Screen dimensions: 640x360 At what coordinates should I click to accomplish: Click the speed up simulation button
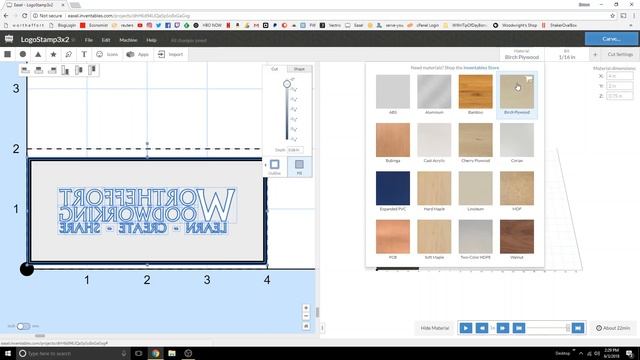coord(503,328)
